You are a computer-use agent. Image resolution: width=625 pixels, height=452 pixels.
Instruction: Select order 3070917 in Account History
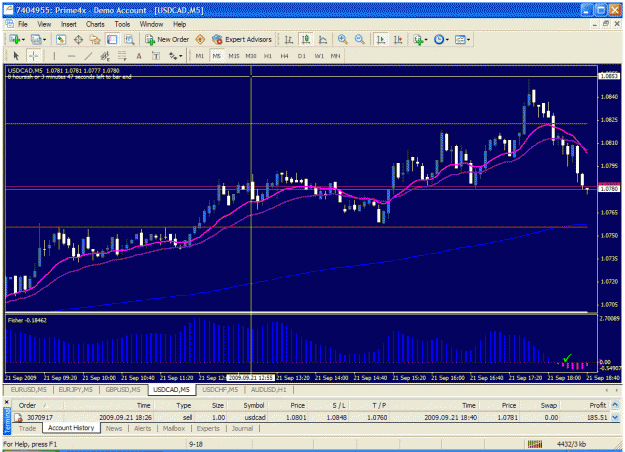coord(311,417)
